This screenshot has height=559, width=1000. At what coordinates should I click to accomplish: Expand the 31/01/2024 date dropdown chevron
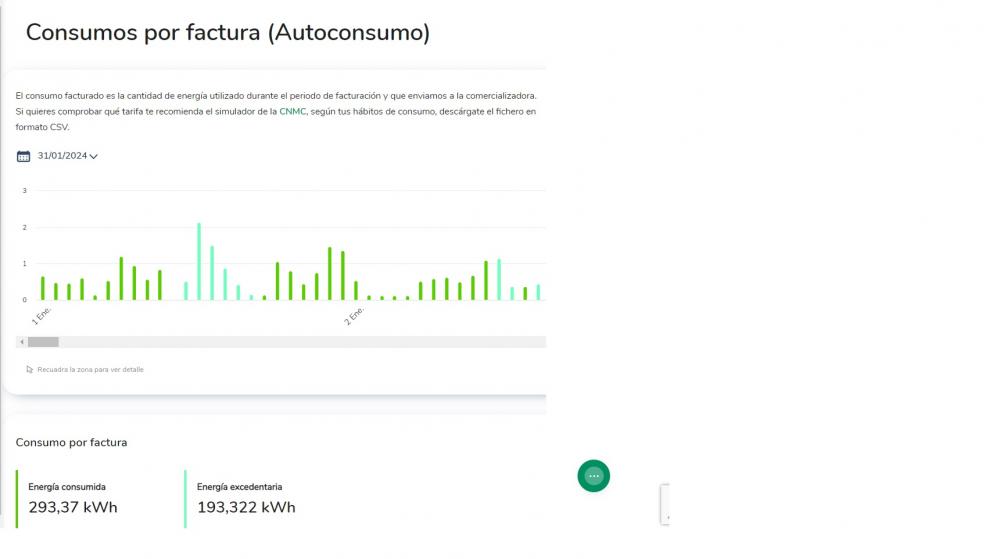pos(94,156)
